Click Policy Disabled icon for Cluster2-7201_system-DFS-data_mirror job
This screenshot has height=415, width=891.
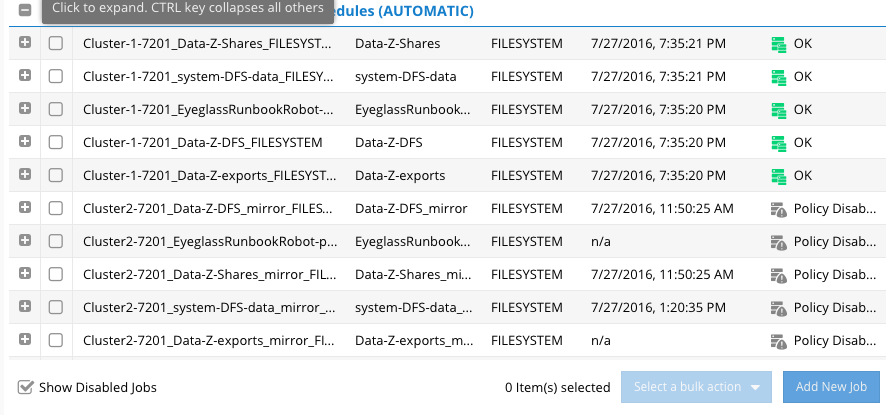click(778, 308)
